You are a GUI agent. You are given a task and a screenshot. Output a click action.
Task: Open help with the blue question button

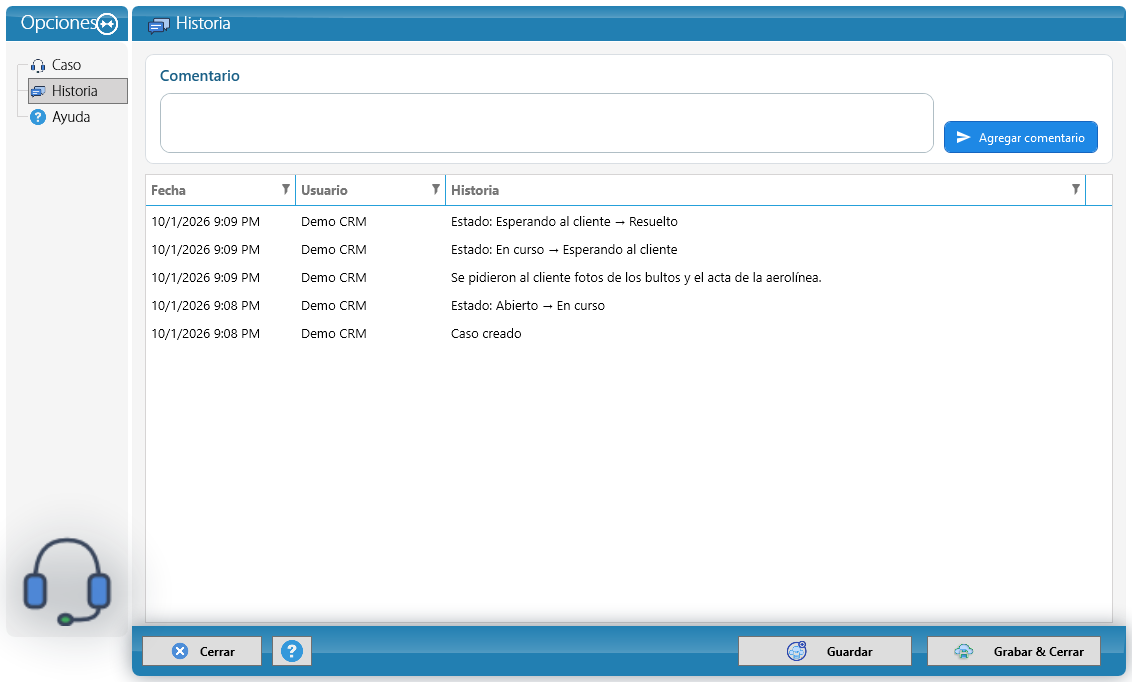click(x=292, y=651)
